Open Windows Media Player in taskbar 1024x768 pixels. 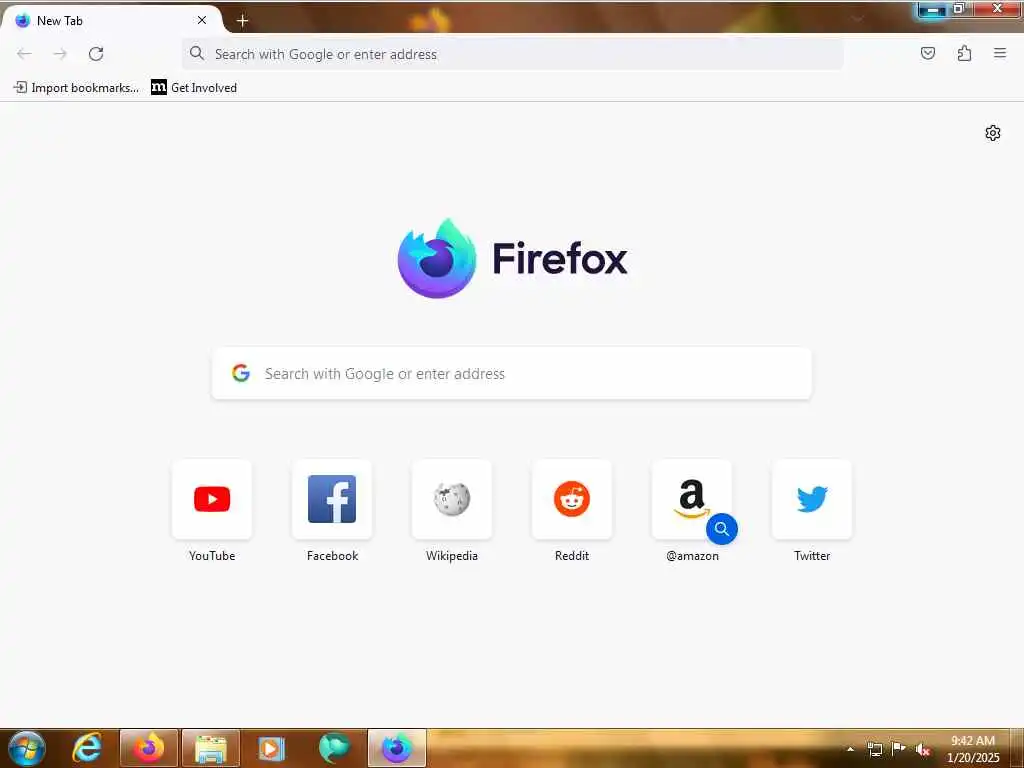pos(272,748)
